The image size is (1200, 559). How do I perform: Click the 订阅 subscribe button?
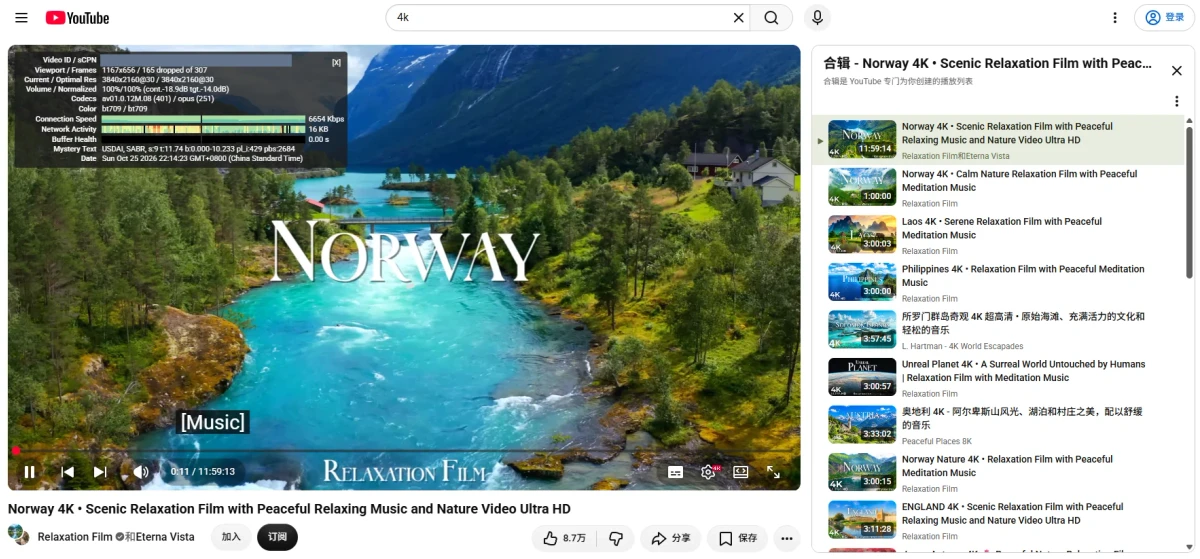pos(277,537)
